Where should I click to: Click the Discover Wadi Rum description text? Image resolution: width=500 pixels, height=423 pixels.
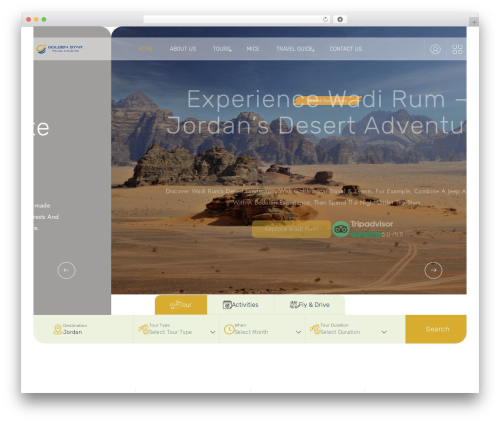click(316, 197)
